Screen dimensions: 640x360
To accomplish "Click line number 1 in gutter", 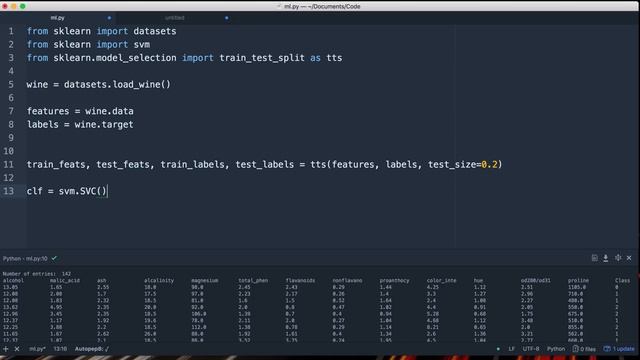I will [11, 31].
